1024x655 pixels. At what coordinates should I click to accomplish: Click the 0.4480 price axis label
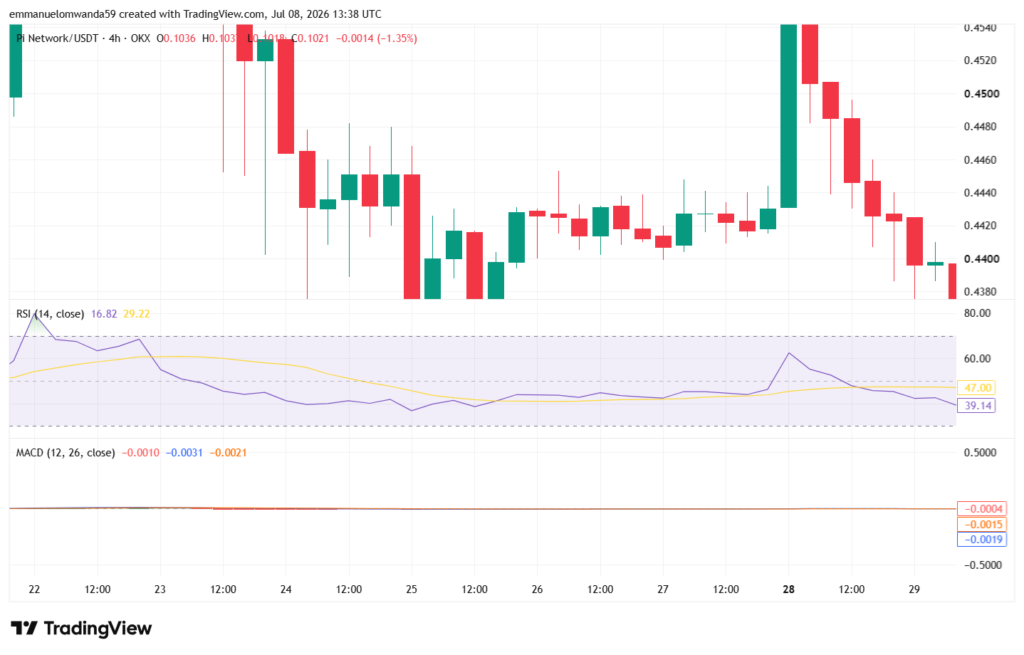[980, 127]
